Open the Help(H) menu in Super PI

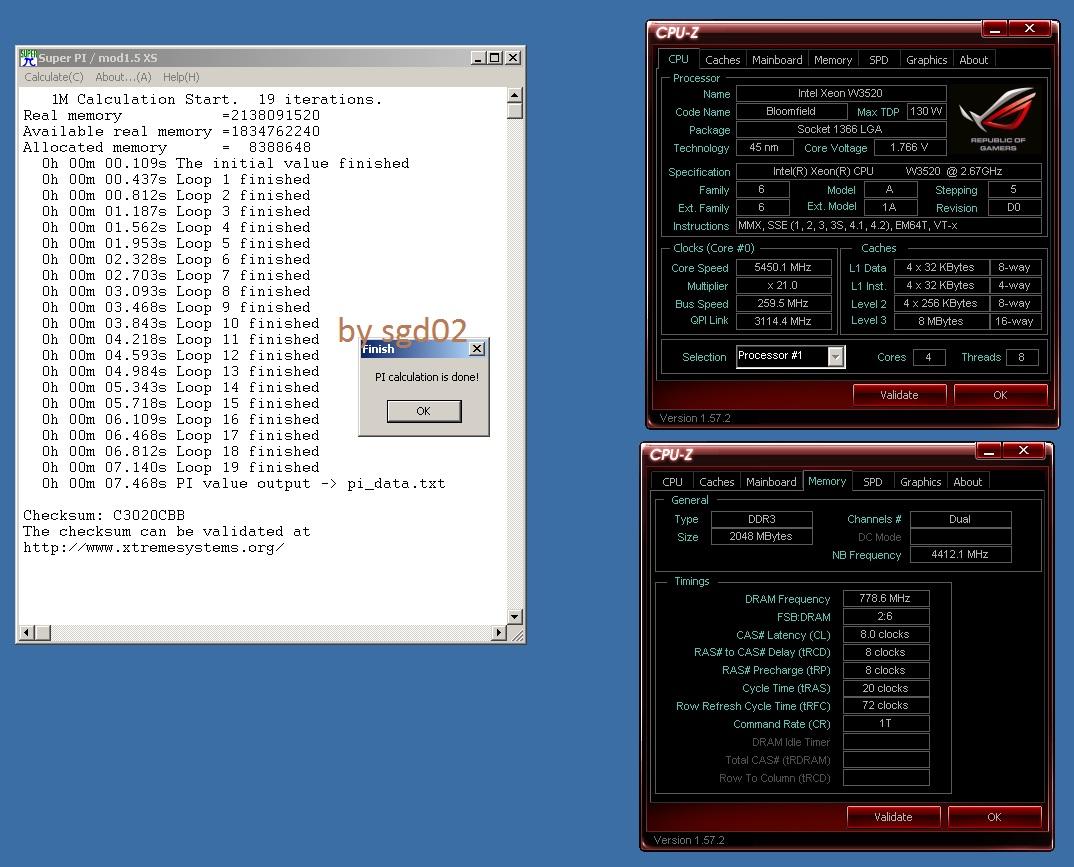click(x=181, y=77)
